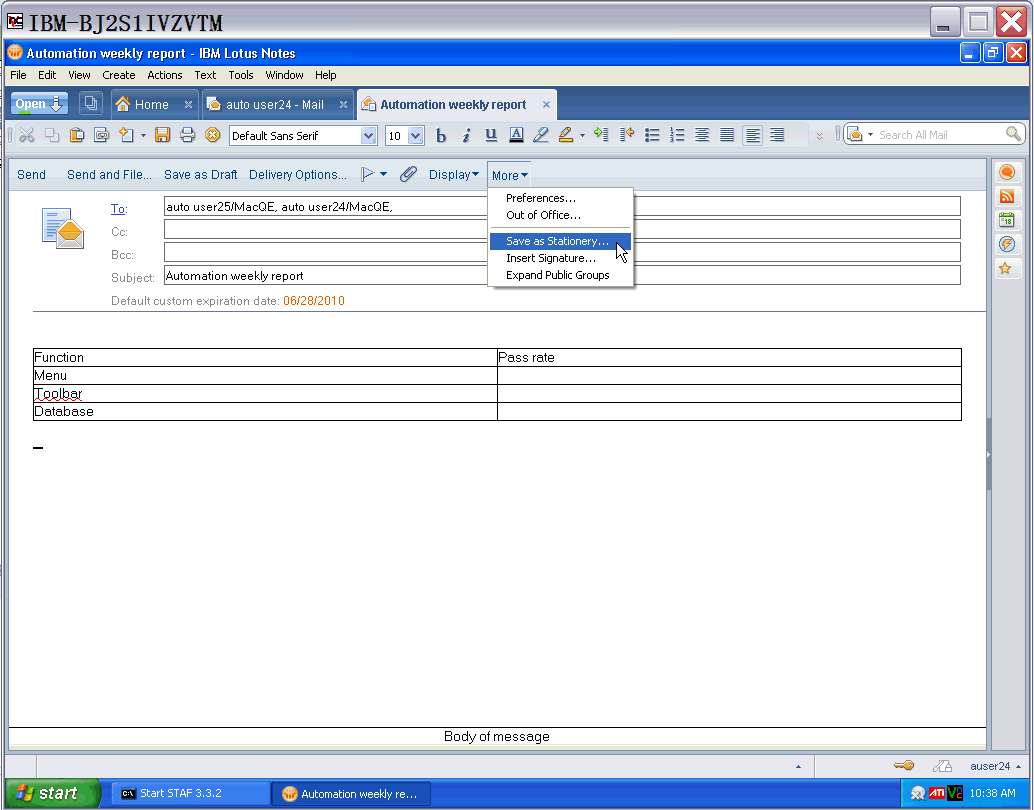The width and height of the screenshot is (1034, 810).
Task: Close the Automation weekly report tab
Action: 546,104
